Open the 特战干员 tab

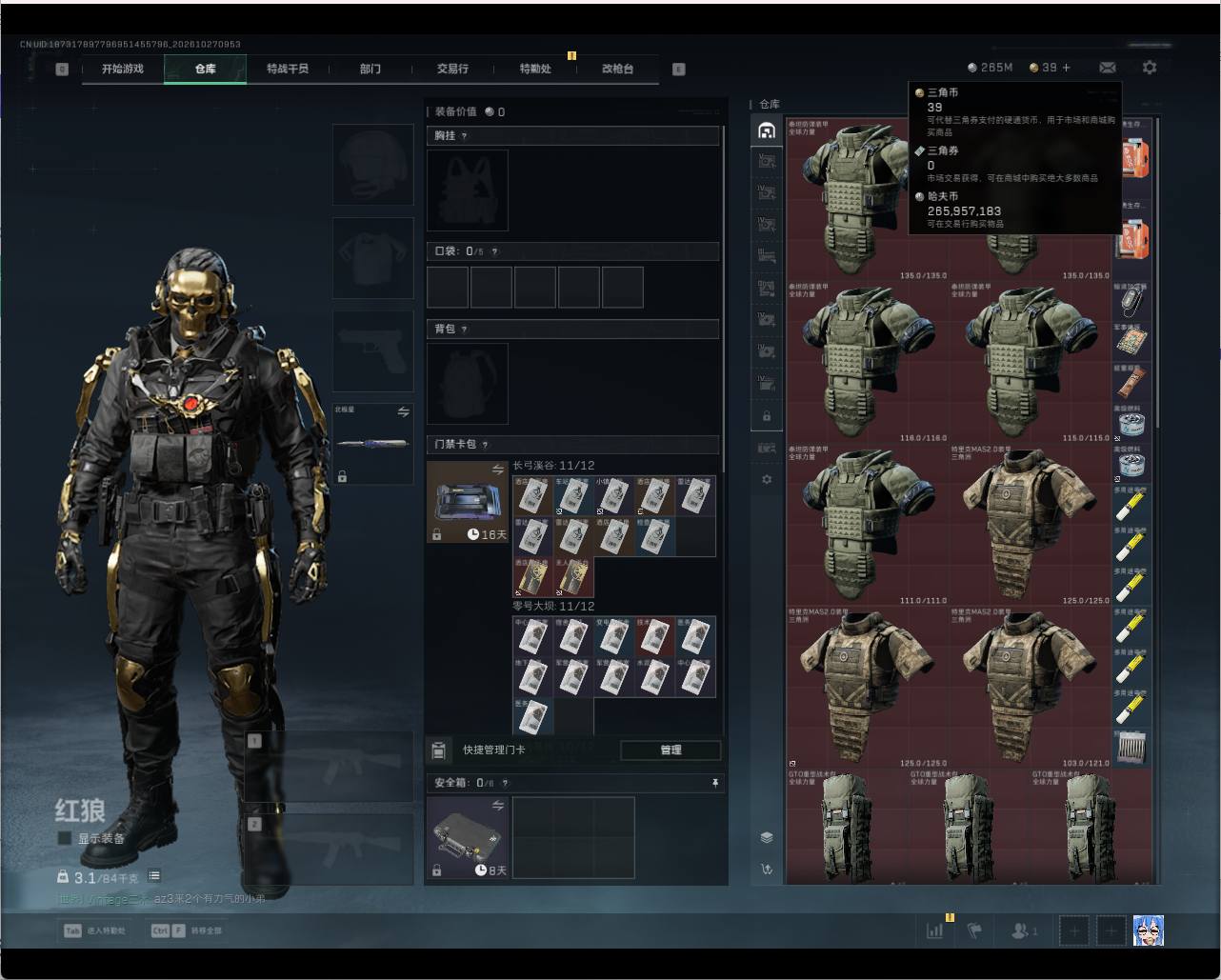[x=288, y=69]
